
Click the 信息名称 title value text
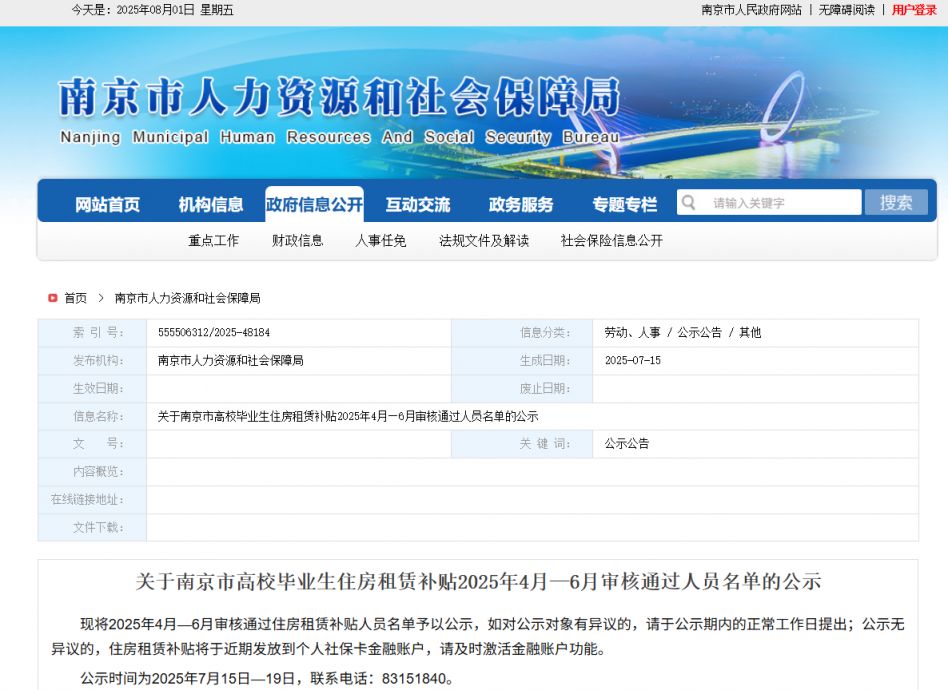click(348, 416)
